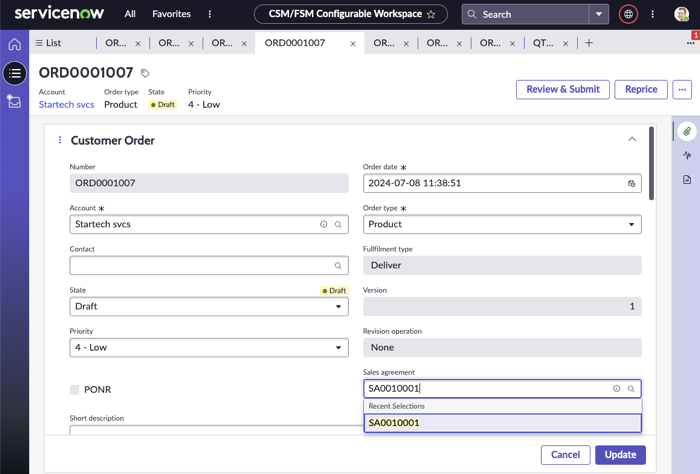Screen dimensions: 700x474
Task: Click the Update button
Action: tap(621, 455)
